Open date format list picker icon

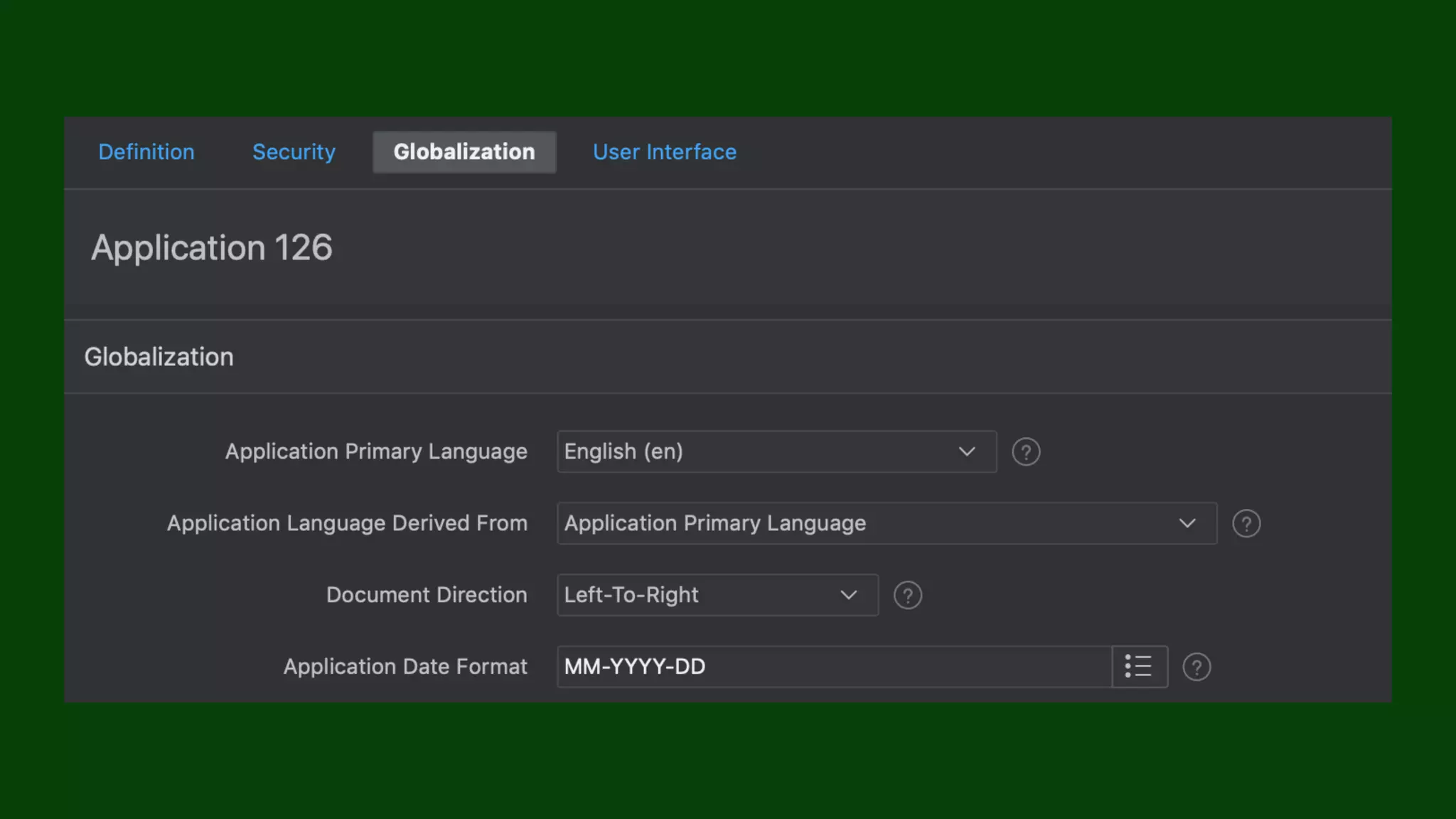point(1139,667)
